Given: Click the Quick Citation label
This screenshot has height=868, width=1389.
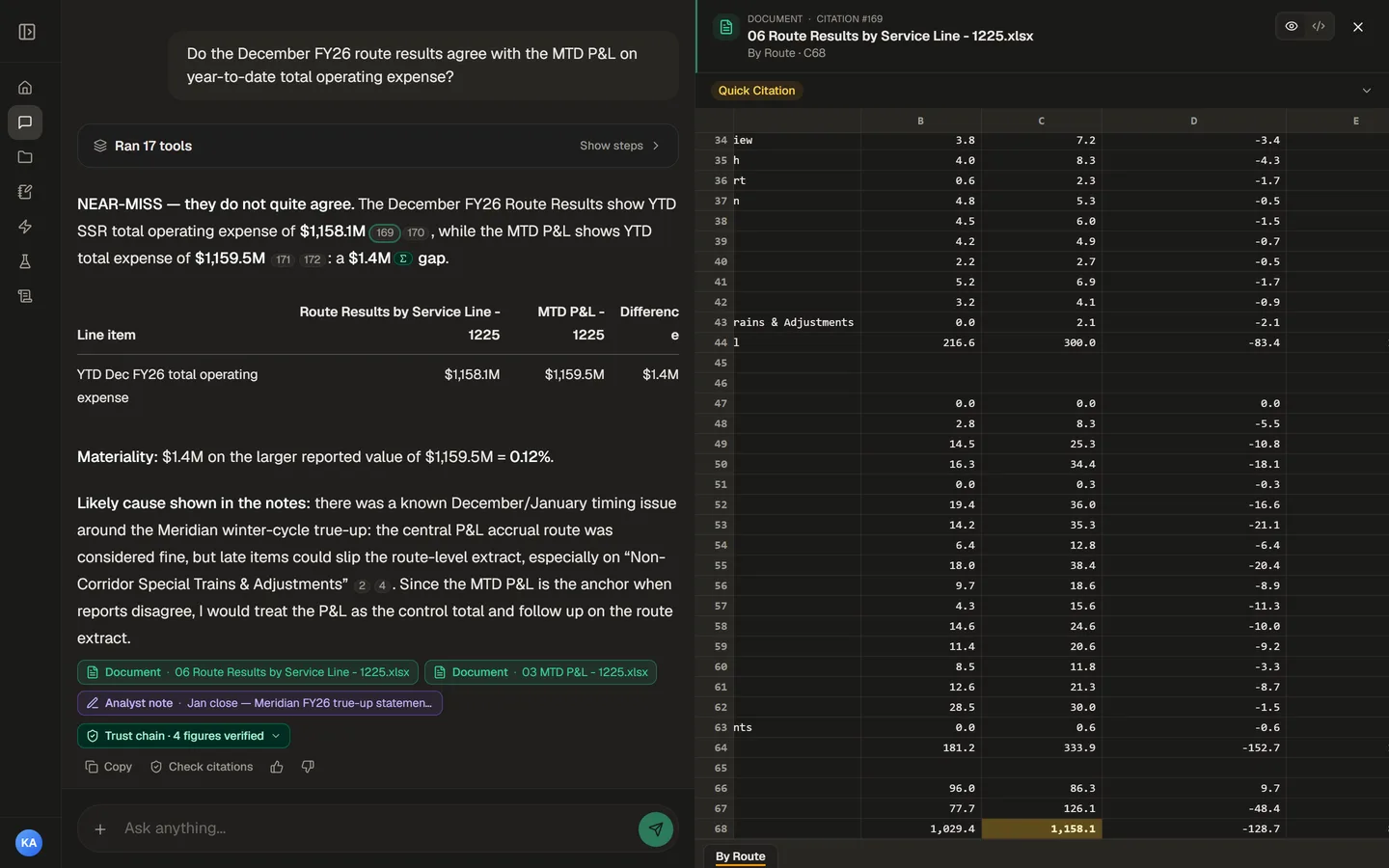Looking at the screenshot, I should tap(757, 91).
